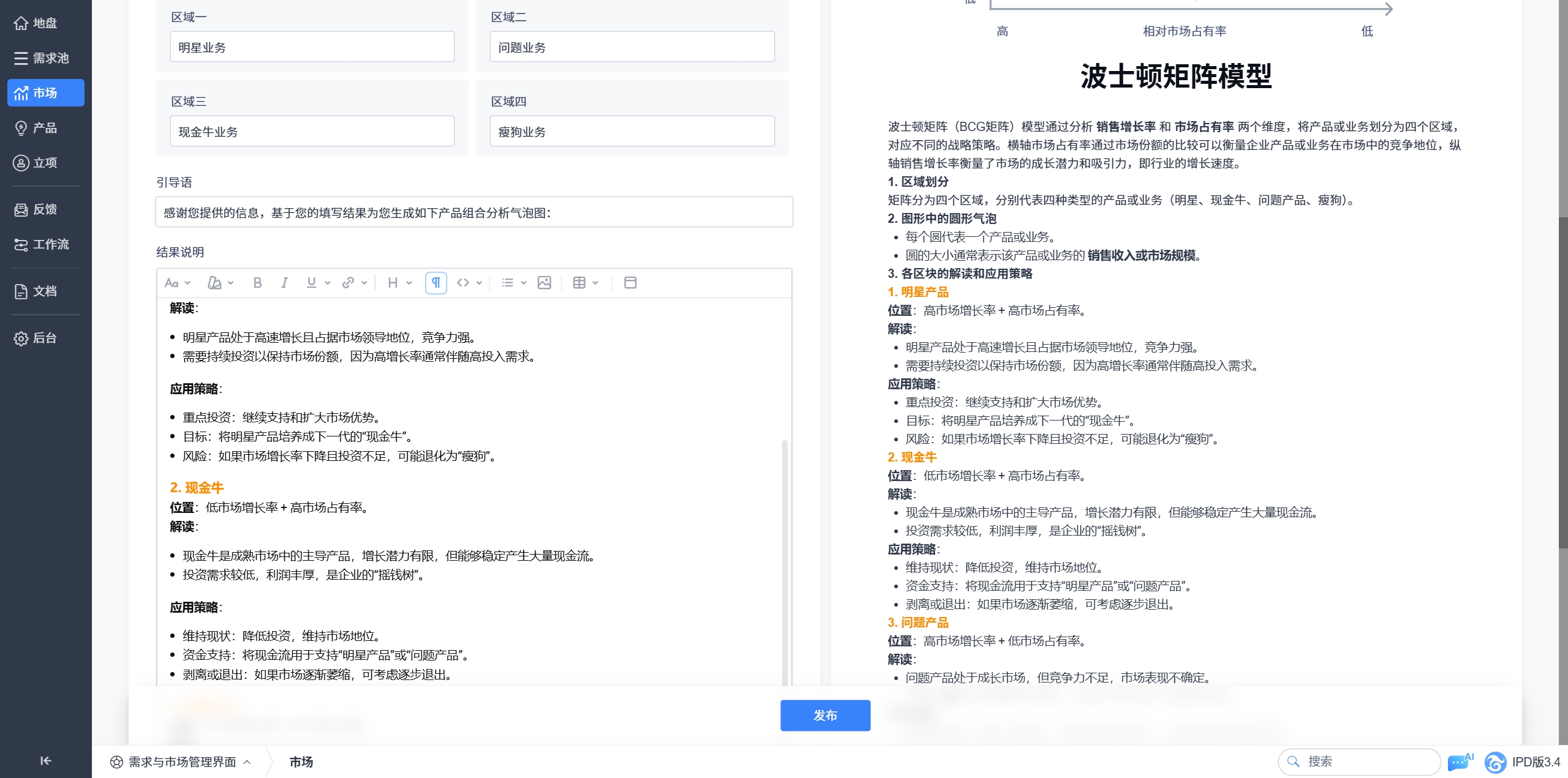Open the table insert dropdown arrow
This screenshot has width=1568, height=778.
pos(595,283)
